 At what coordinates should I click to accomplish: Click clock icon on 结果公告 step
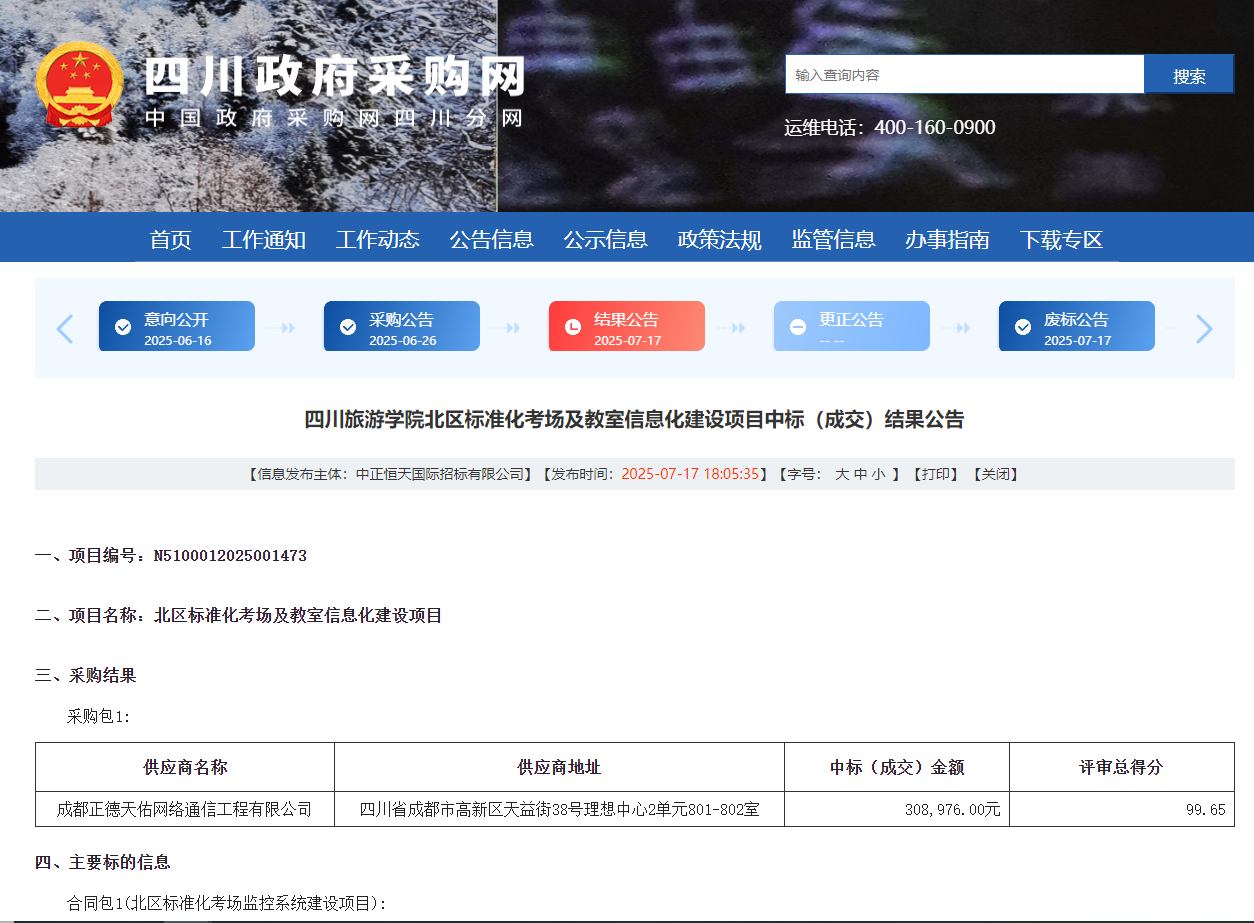point(573,327)
